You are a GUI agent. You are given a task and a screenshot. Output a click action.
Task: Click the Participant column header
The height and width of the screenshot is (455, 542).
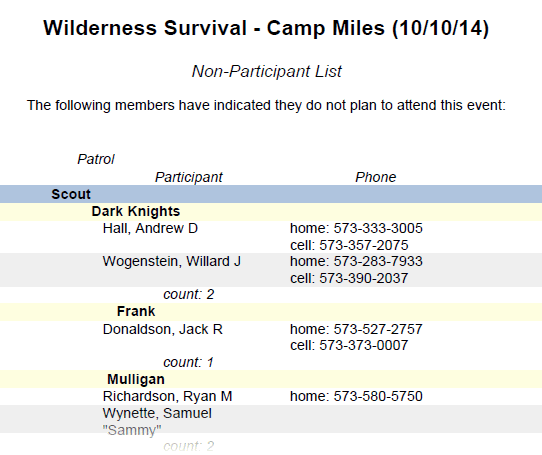(189, 177)
